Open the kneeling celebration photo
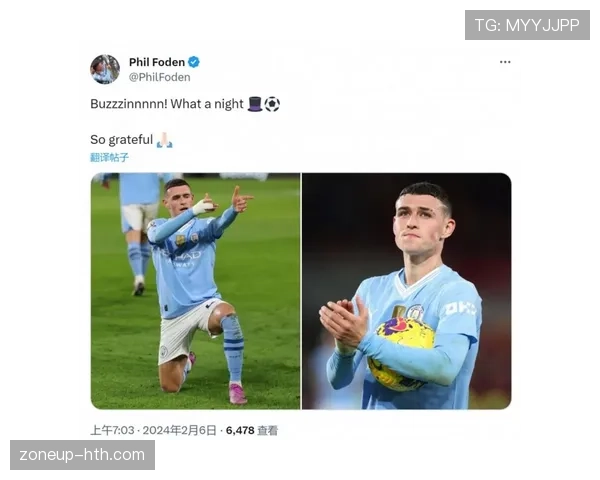The height and width of the screenshot is (480, 600). pos(196,291)
